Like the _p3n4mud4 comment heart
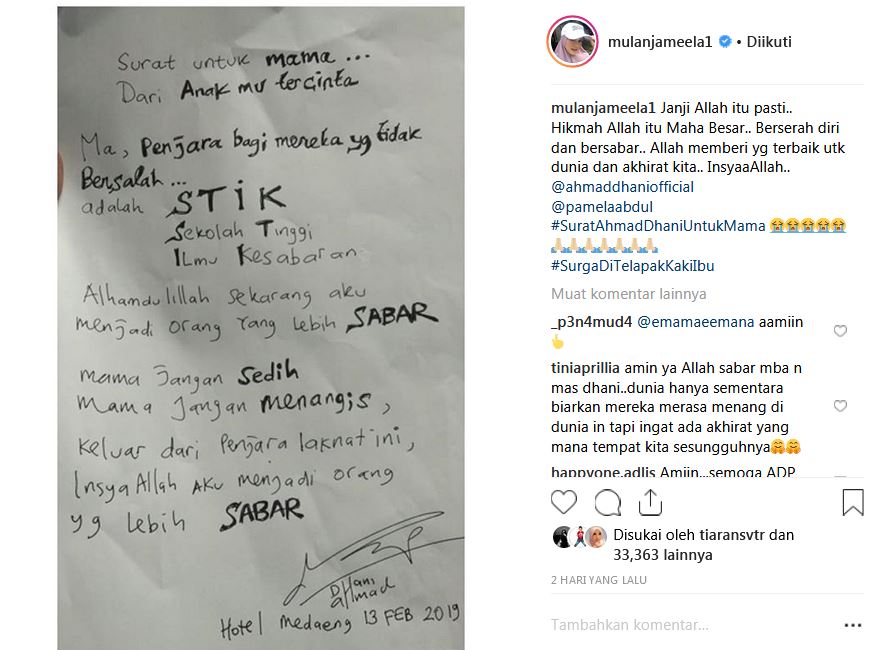Viewport: 870px width, 650px height. pos(840,331)
